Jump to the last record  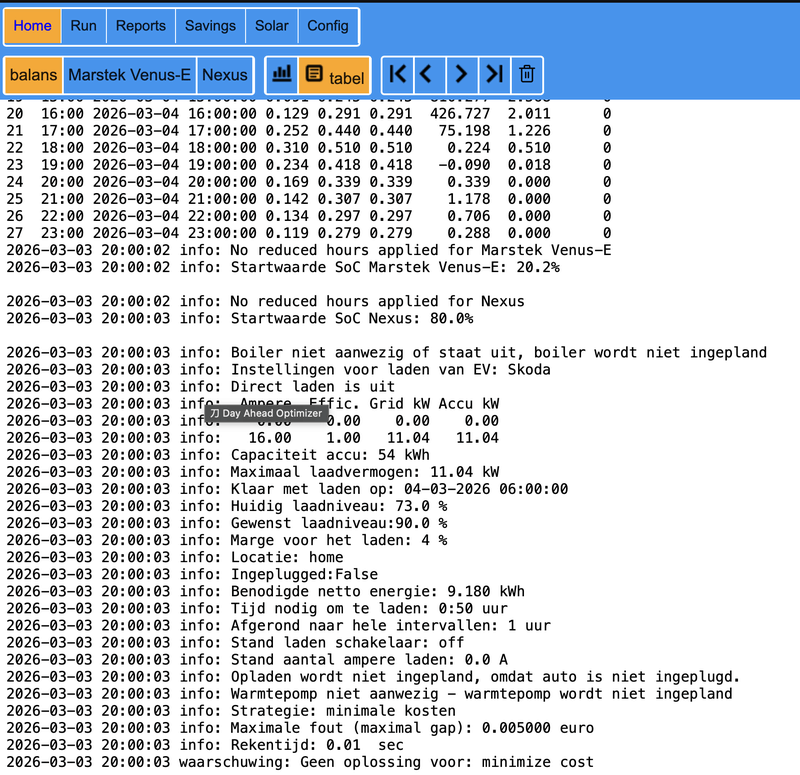[493, 74]
